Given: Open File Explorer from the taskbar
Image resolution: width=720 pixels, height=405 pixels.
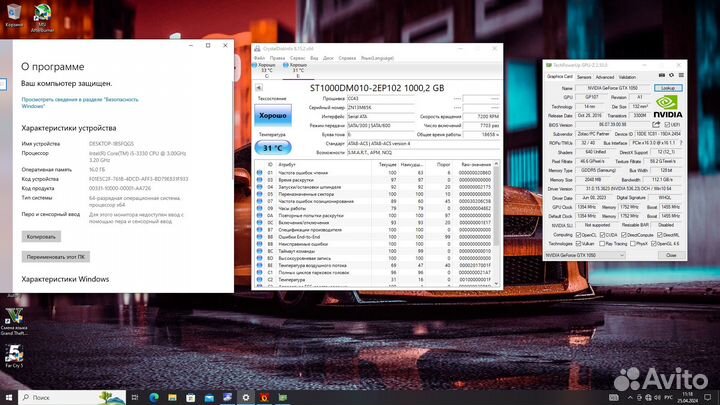Looking at the screenshot, I should click(x=172, y=397).
